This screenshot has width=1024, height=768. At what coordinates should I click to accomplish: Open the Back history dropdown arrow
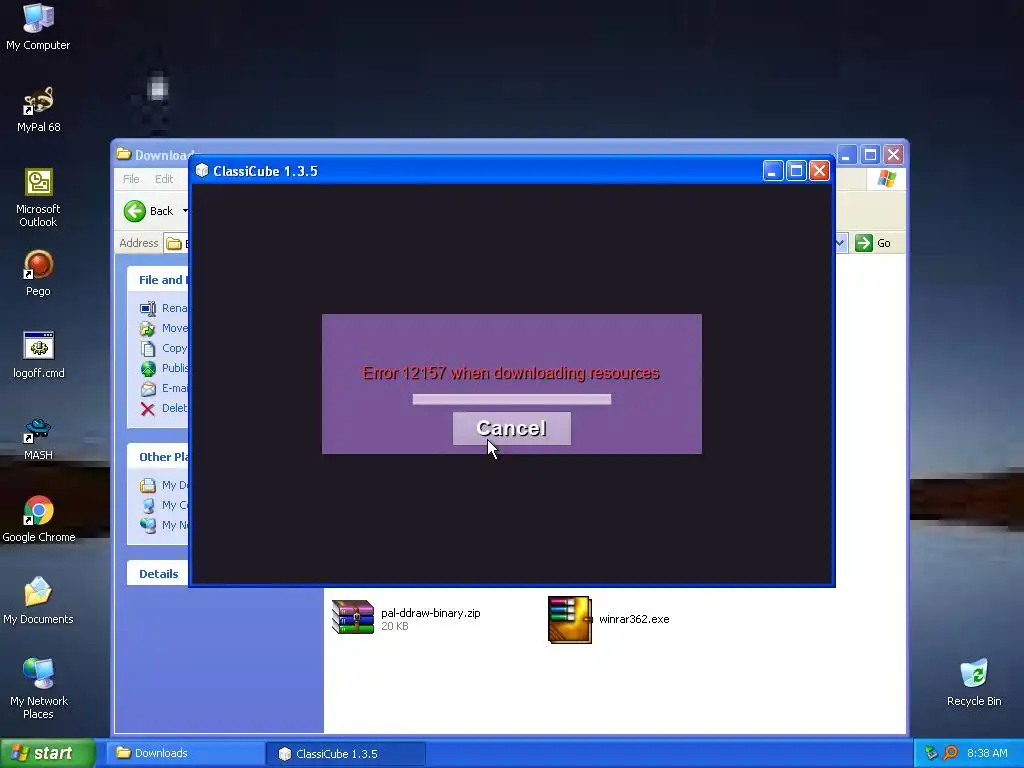tap(185, 211)
